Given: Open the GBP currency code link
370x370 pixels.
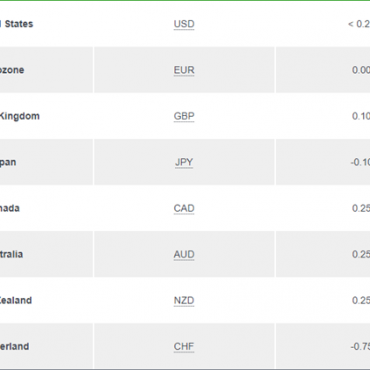Looking at the screenshot, I should [x=184, y=116].
